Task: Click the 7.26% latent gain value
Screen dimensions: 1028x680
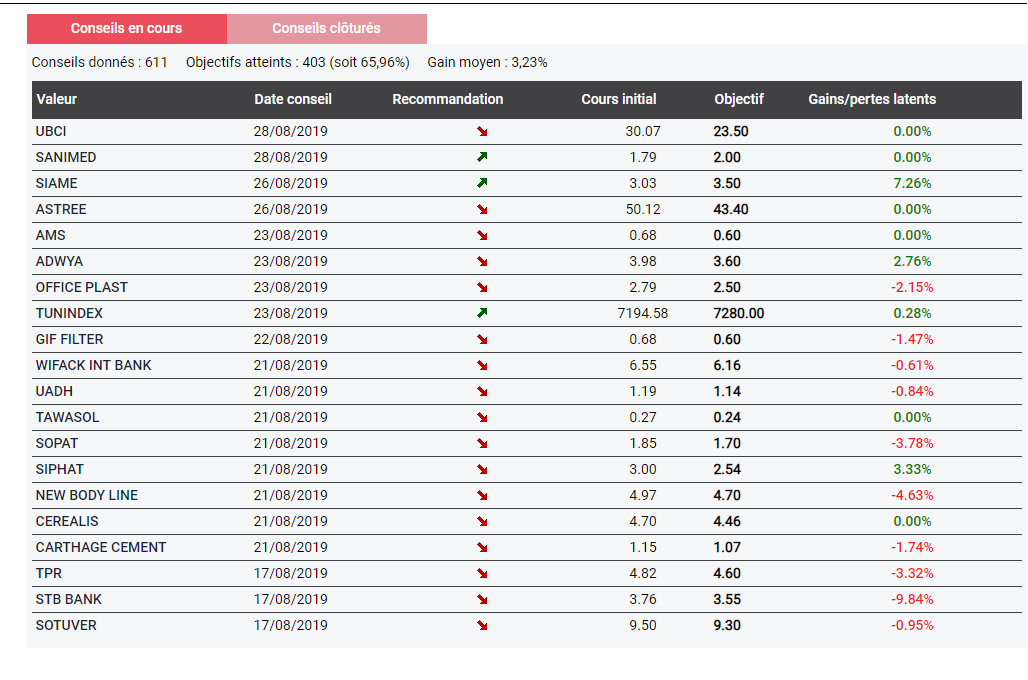Action: pyautogui.click(x=912, y=184)
